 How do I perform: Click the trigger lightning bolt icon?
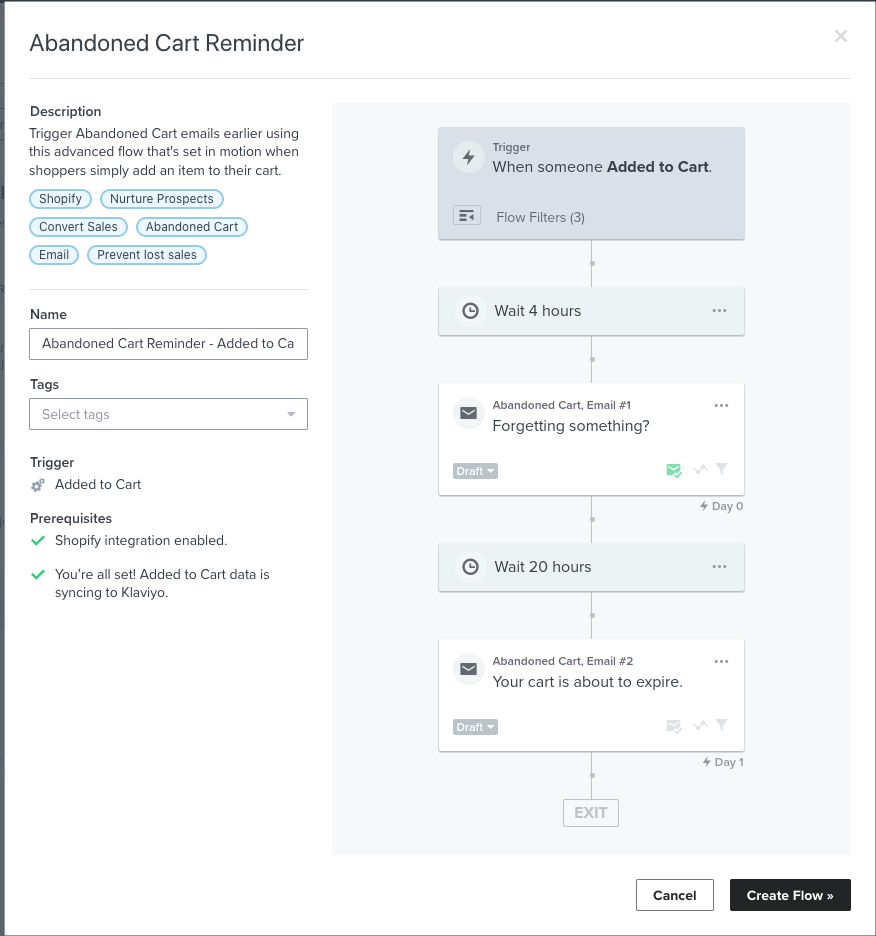pos(469,158)
